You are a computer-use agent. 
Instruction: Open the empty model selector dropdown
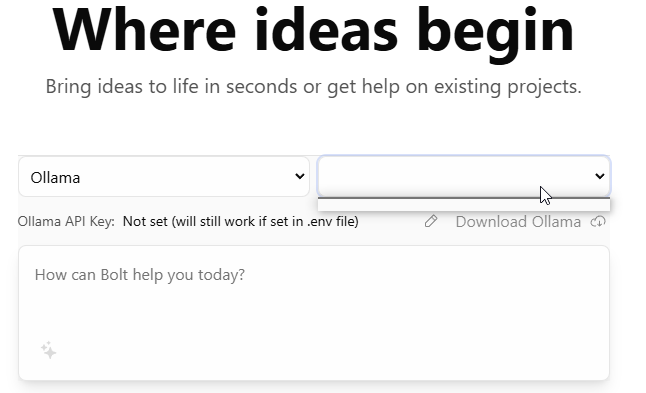tap(464, 176)
